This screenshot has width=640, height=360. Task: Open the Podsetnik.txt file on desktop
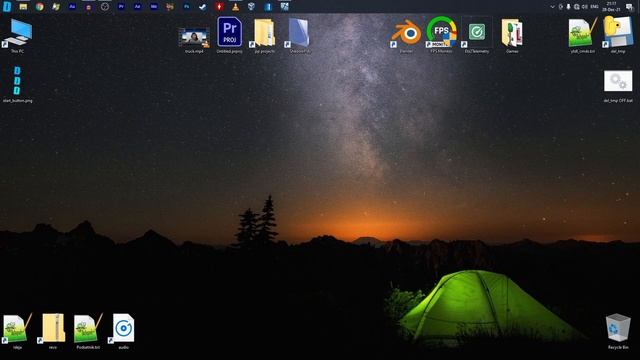coord(88,331)
